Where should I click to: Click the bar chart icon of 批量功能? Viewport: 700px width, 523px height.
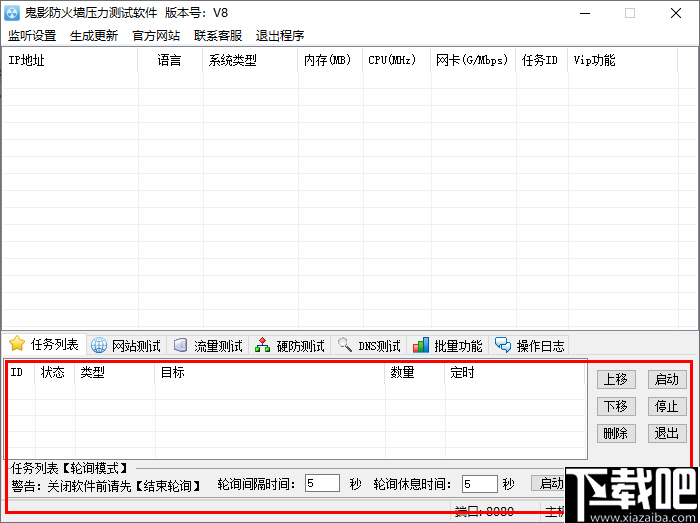pyautogui.click(x=421, y=345)
